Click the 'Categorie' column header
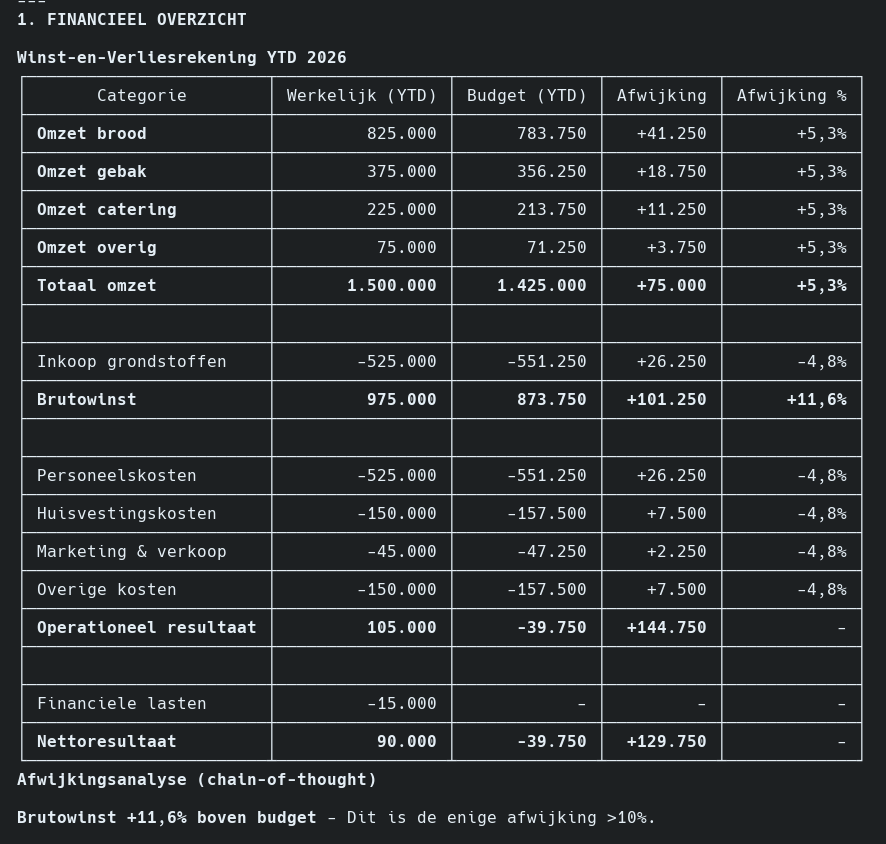 pyautogui.click(x=142, y=96)
